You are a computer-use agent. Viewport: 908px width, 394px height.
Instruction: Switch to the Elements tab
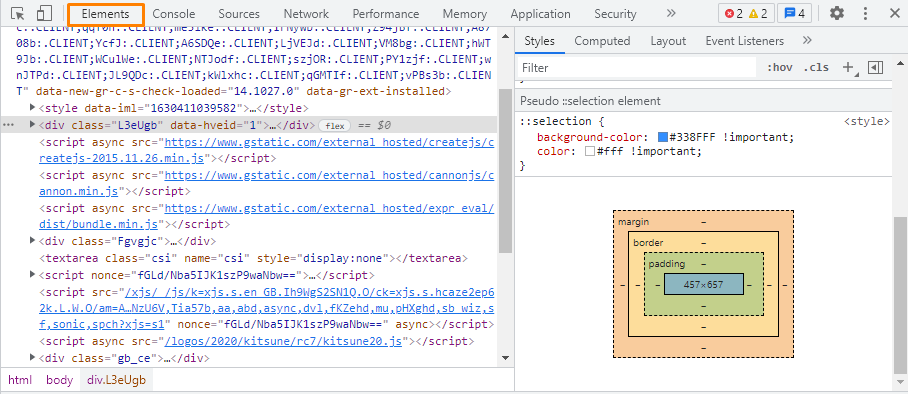(105, 14)
